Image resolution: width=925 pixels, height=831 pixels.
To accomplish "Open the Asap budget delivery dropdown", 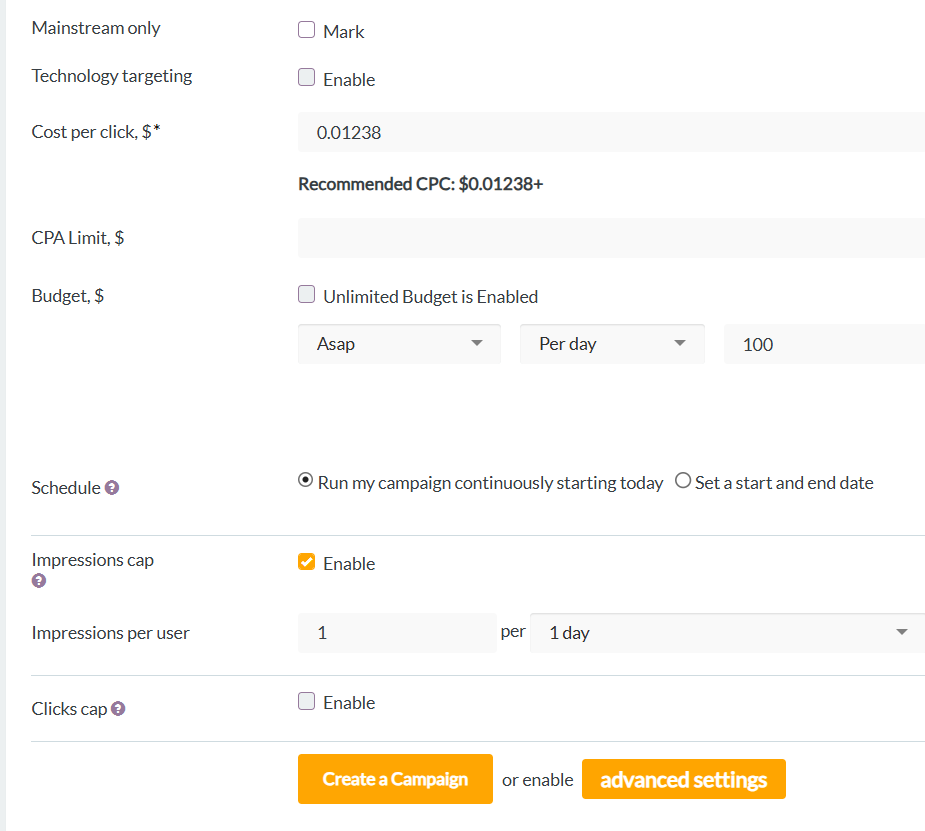I will point(399,344).
